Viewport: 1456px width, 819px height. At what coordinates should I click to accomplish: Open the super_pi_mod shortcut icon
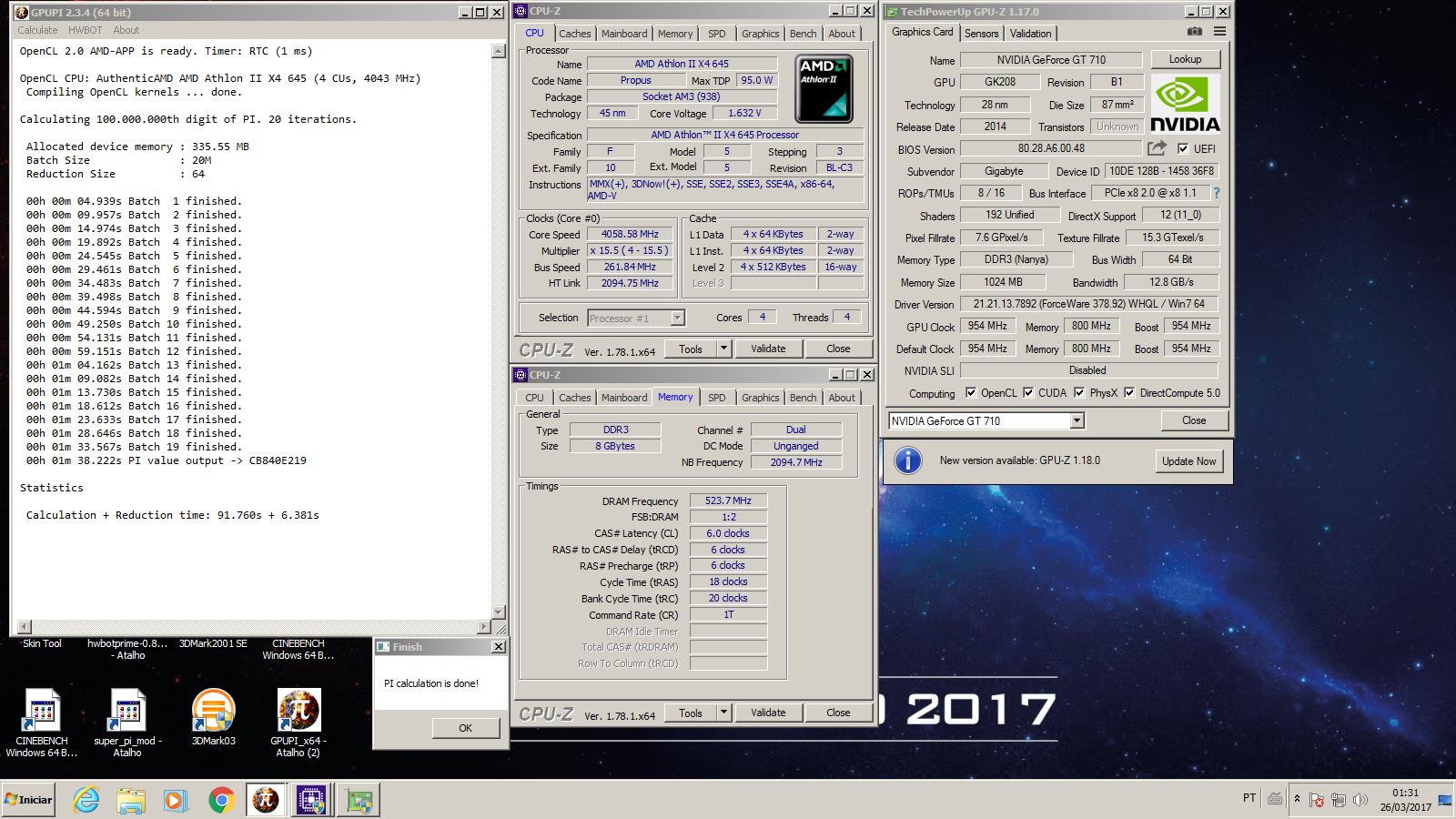pos(127,712)
